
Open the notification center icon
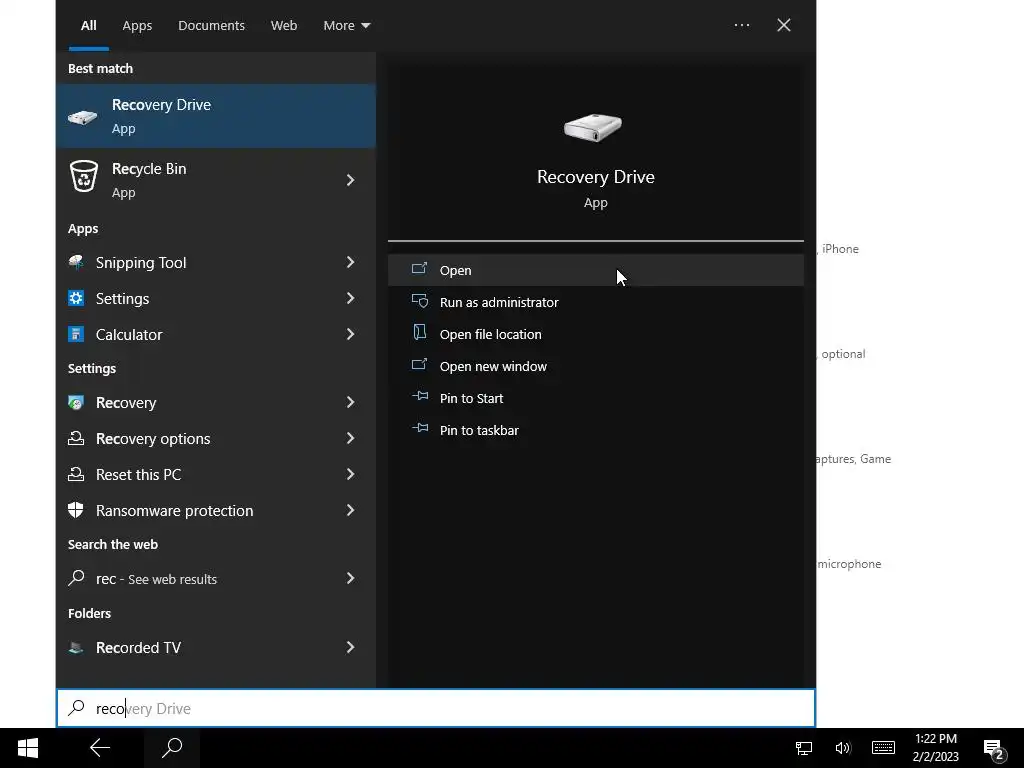993,749
